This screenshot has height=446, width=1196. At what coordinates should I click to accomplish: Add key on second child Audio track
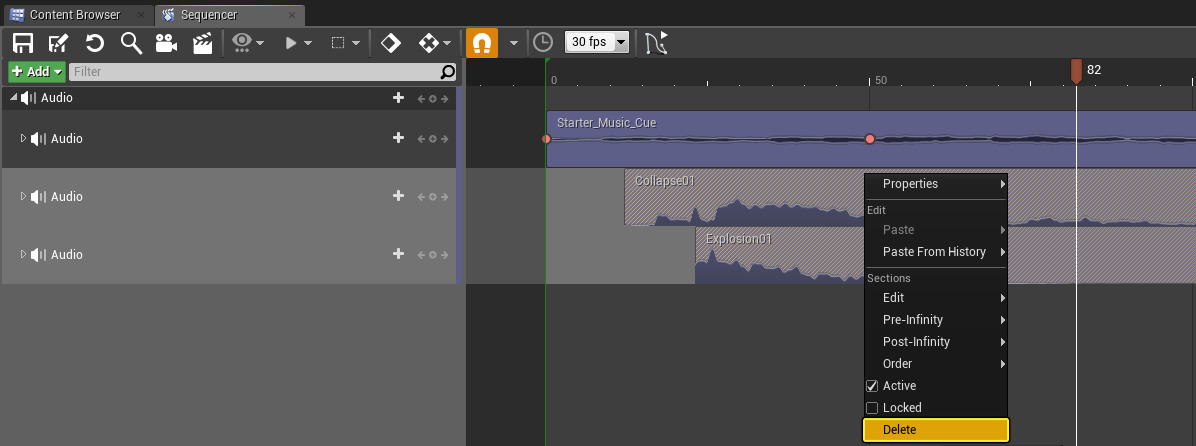tap(432, 197)
